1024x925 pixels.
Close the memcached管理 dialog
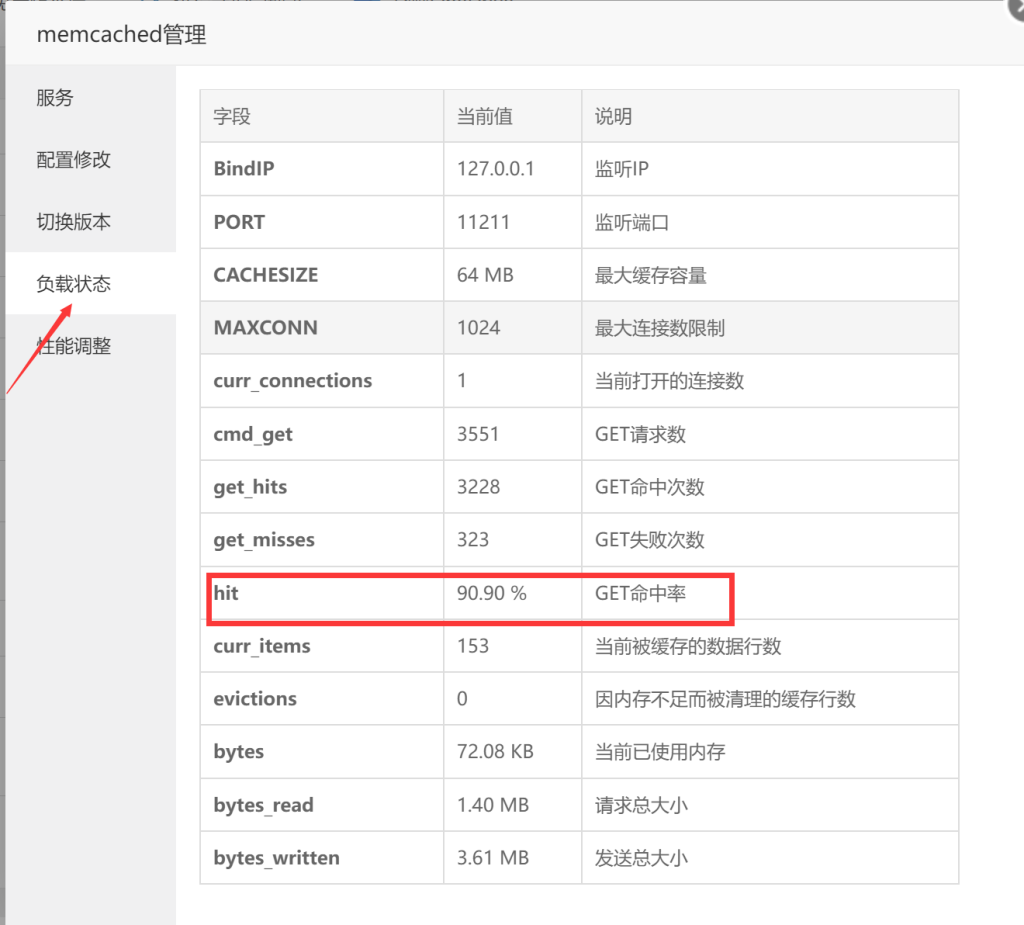(x=1016, y=9)
